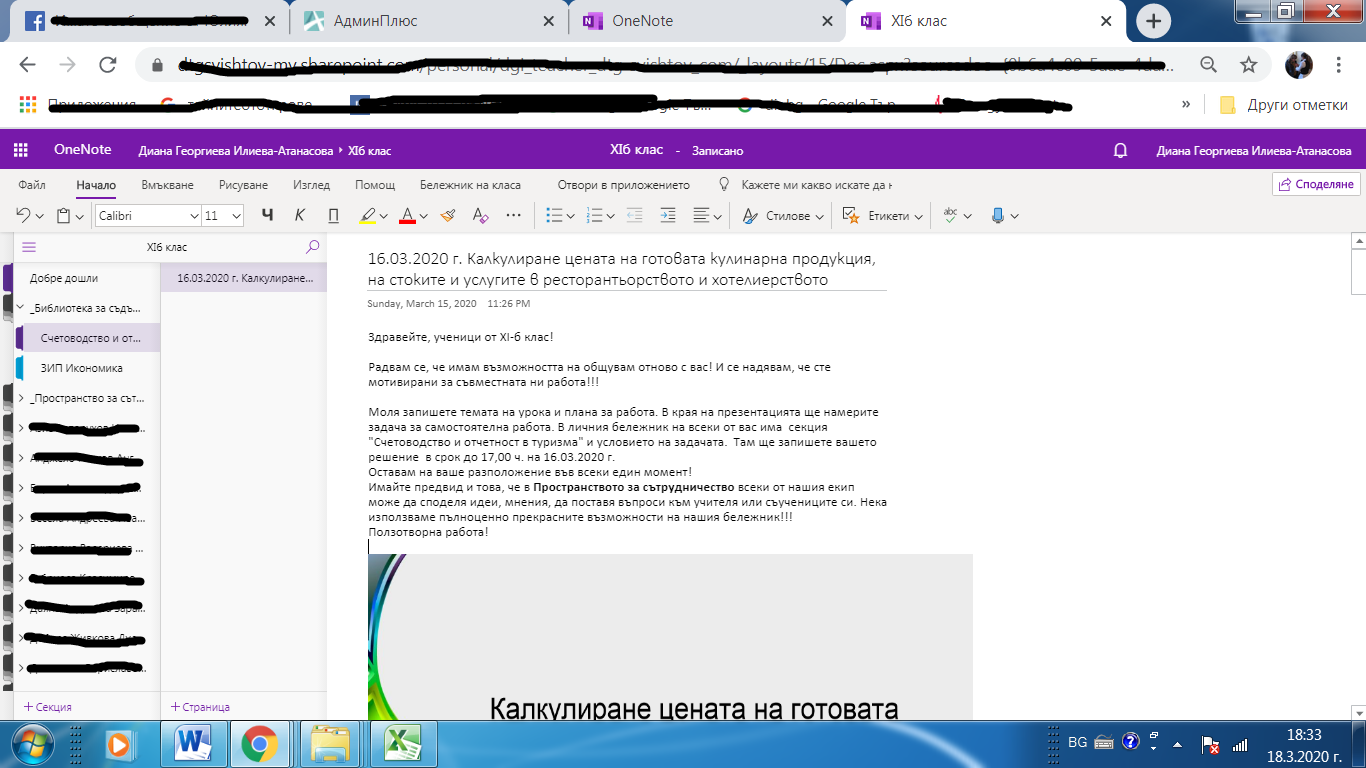Insert a numbered list
The width and height of the screenshot is (1366, 768).
point(593,215)
